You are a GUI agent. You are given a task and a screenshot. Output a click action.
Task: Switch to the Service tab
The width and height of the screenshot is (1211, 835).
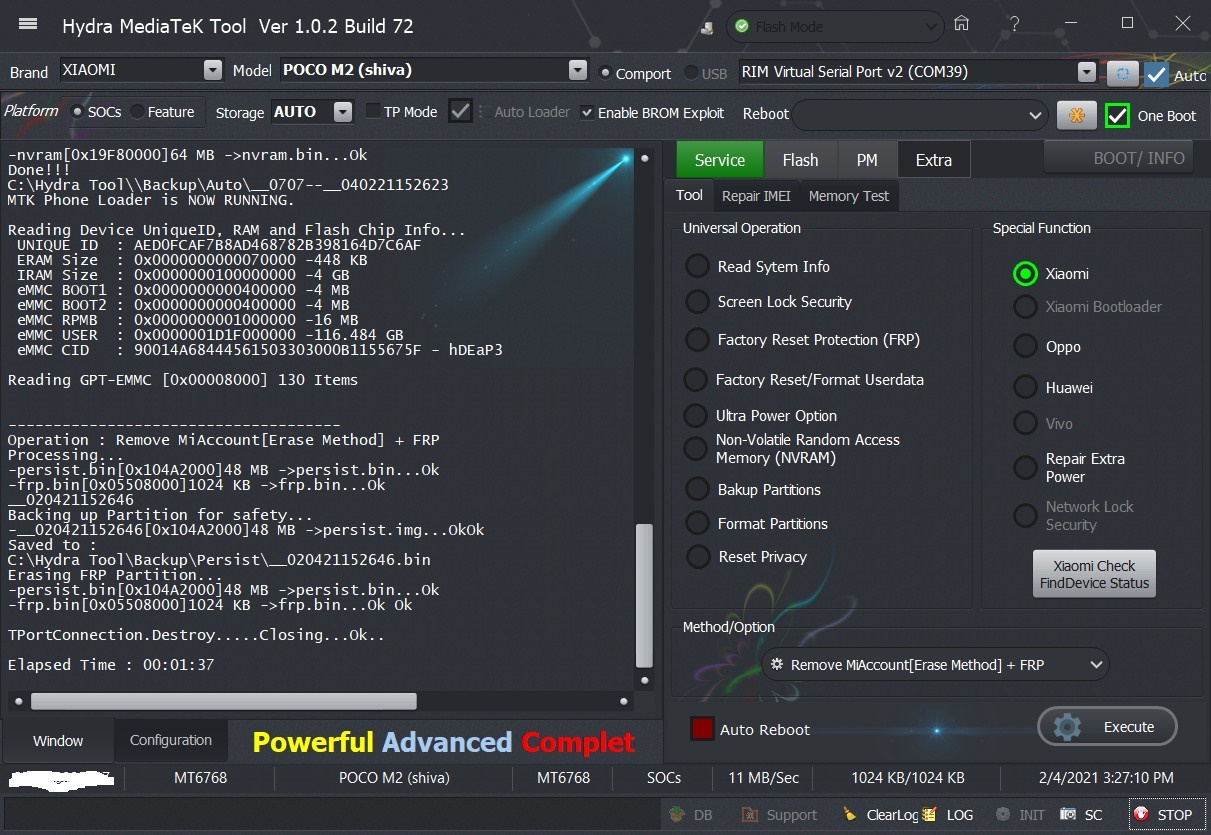tap(720, 160)
